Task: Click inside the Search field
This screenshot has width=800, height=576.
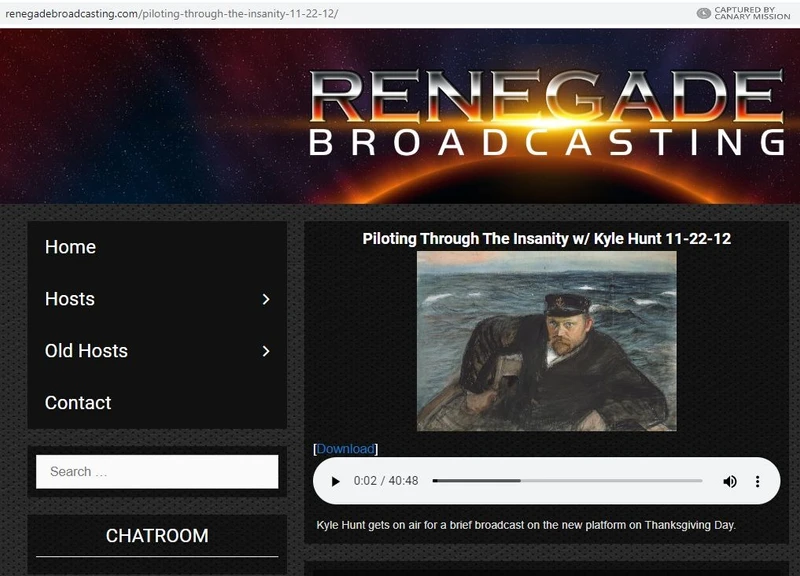Action: (157, 471)
